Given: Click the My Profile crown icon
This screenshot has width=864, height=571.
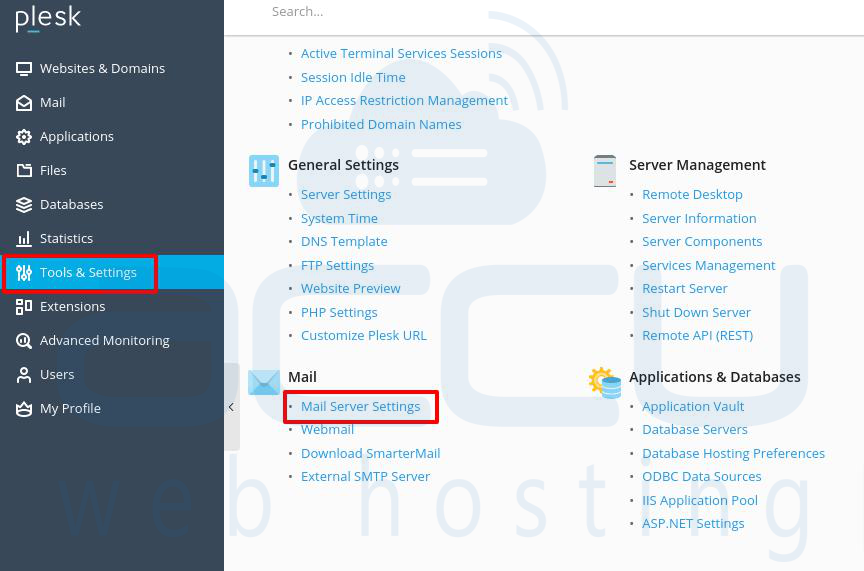Looking at the screenshot, I should [x=24, y=409].
